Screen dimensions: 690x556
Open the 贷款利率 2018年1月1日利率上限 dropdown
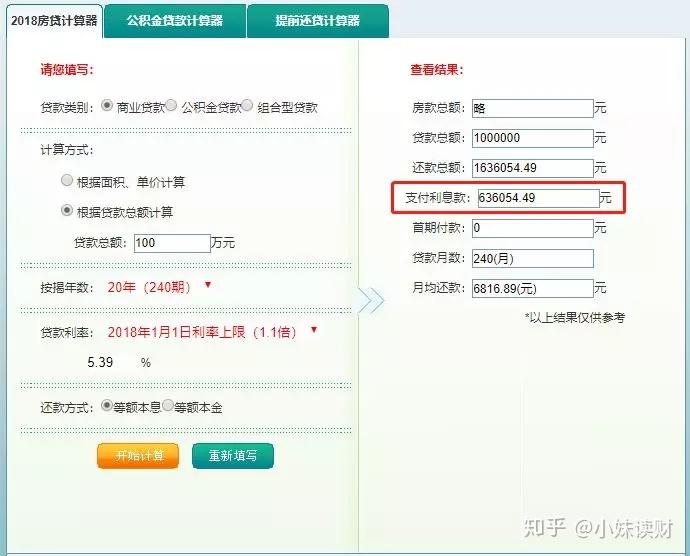coord(314,330)
